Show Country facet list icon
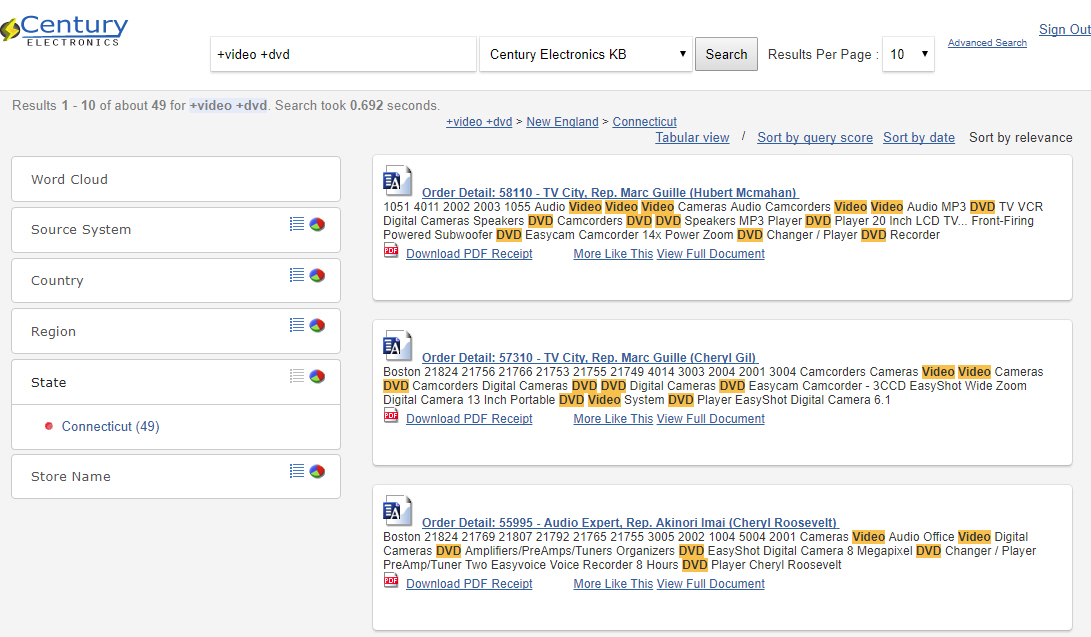 coord(297,275)
